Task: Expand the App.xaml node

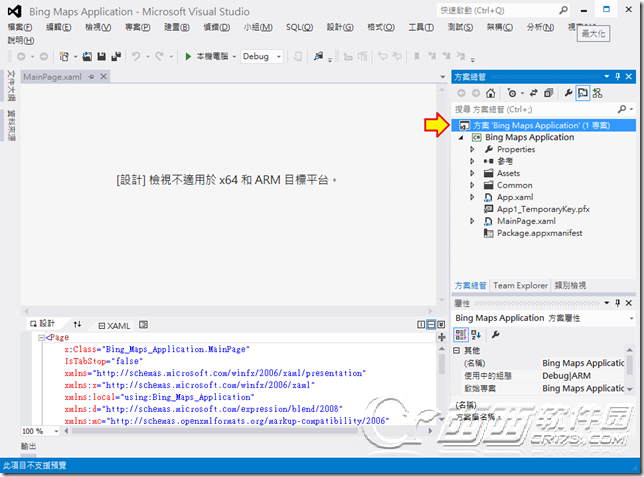Action: click(x=472, y=197)
